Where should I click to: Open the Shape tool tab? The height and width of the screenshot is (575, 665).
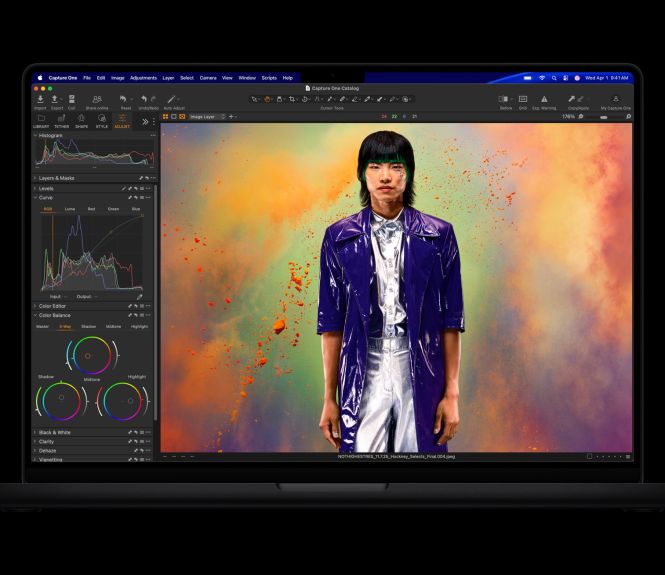81,120
